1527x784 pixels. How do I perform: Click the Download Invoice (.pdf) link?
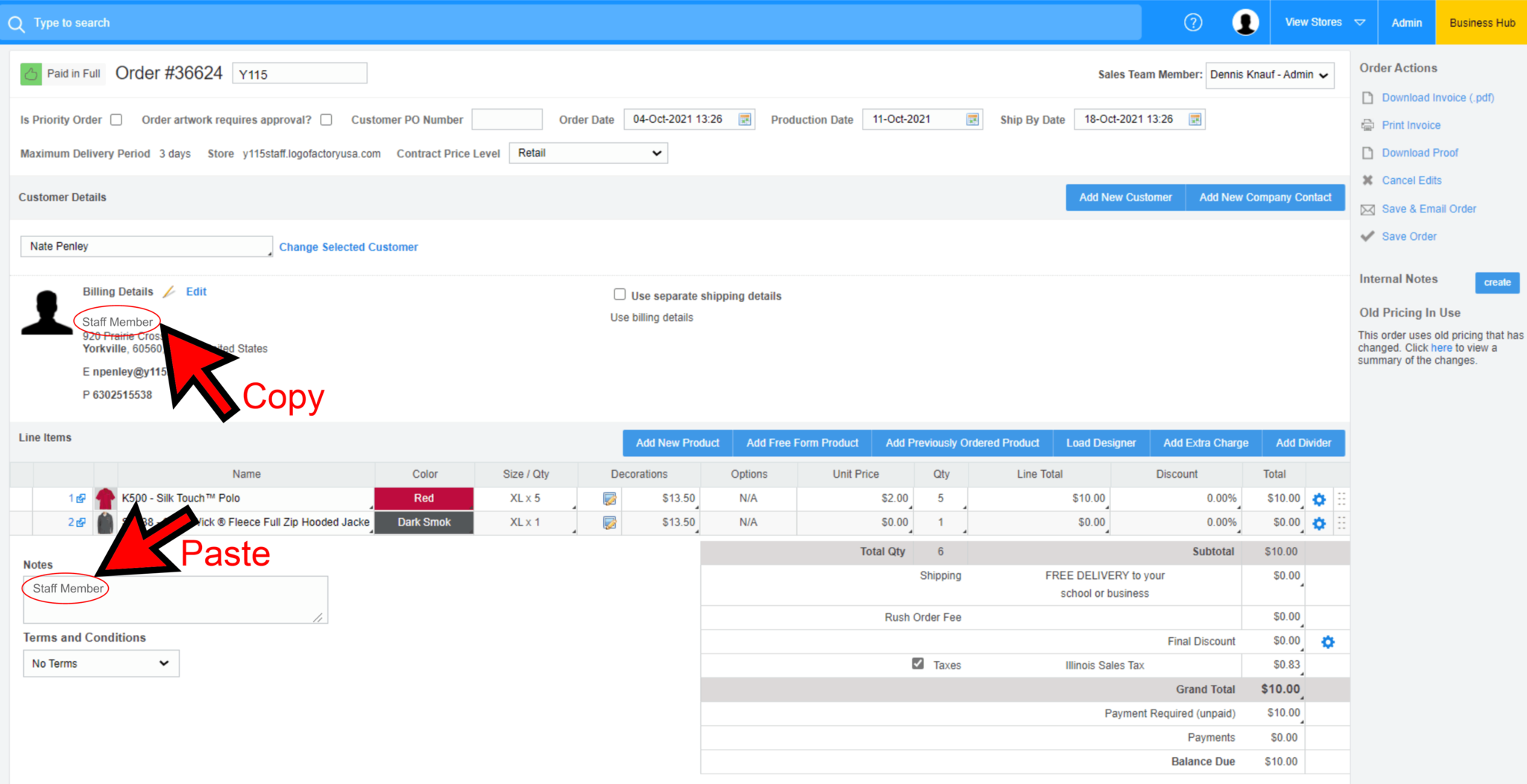point(1437,98)
